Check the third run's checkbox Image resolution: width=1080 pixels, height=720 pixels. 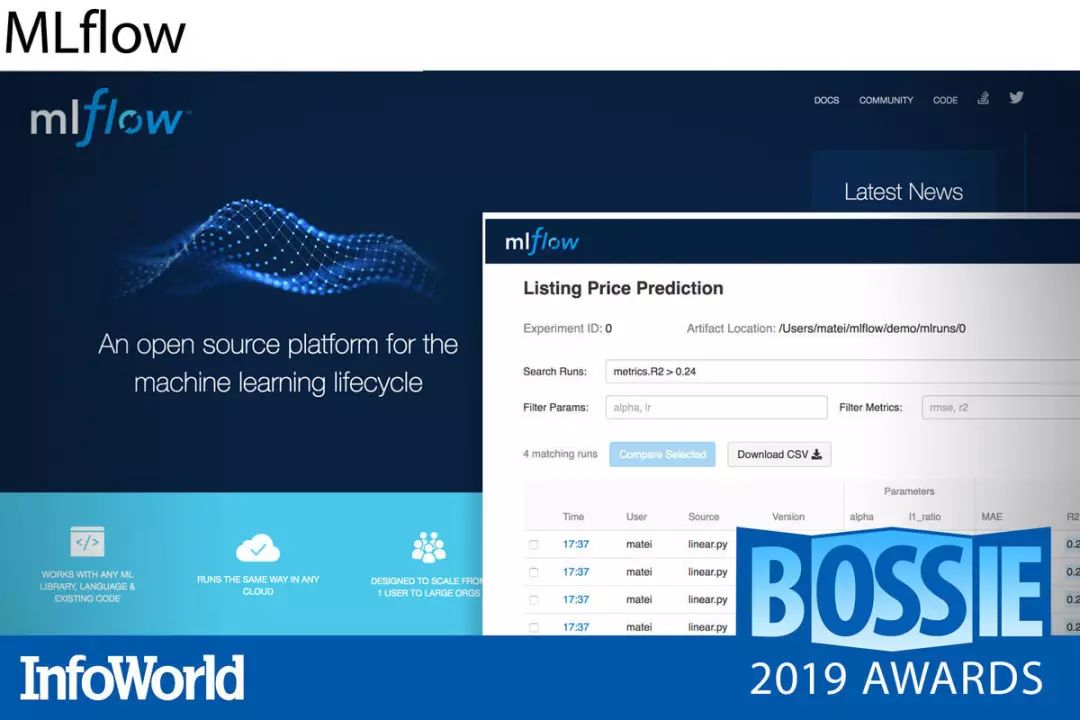[x=533, y=600]
